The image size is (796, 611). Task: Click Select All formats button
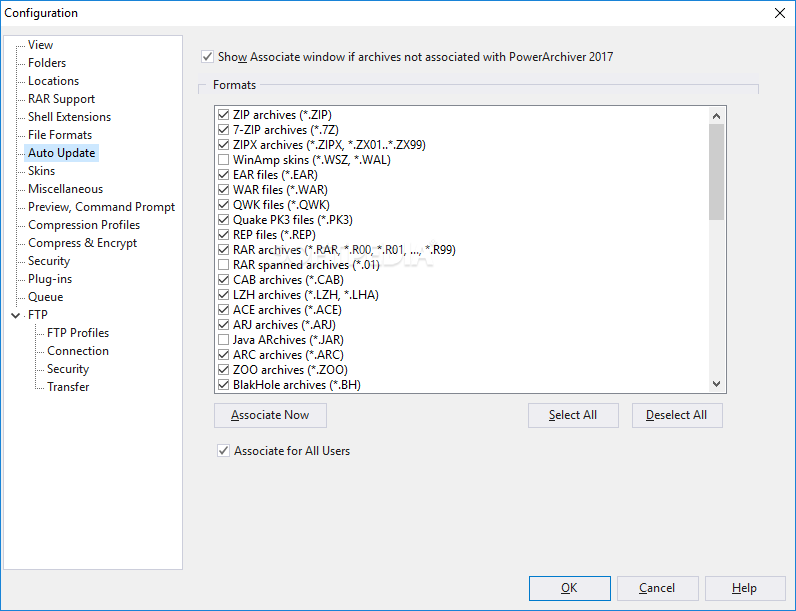[x=573, y=415]
